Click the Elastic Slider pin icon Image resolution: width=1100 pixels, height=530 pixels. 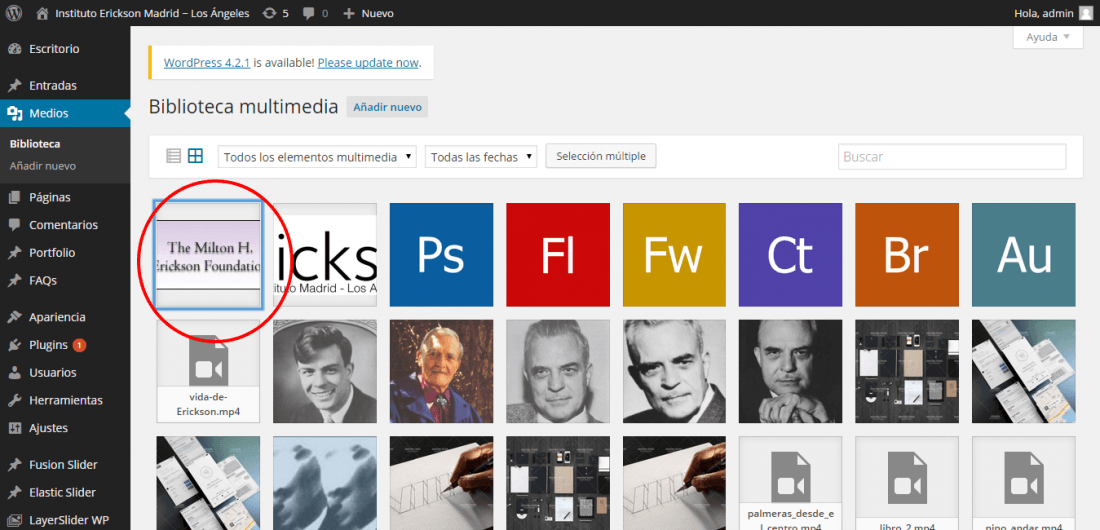point(14,492)
